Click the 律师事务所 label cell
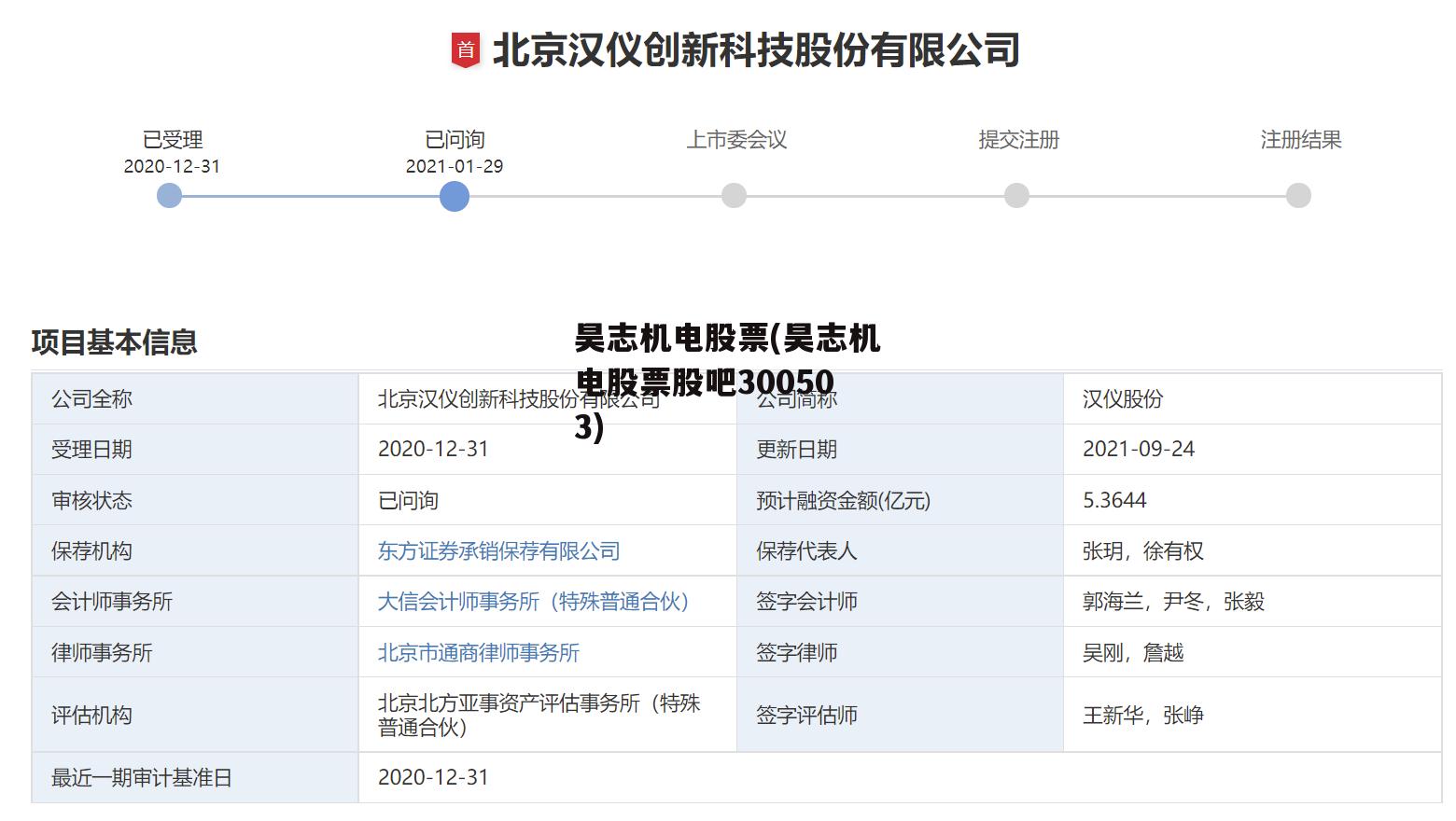The height and width of the screenshot is (821, 1456). pos(195,653)
